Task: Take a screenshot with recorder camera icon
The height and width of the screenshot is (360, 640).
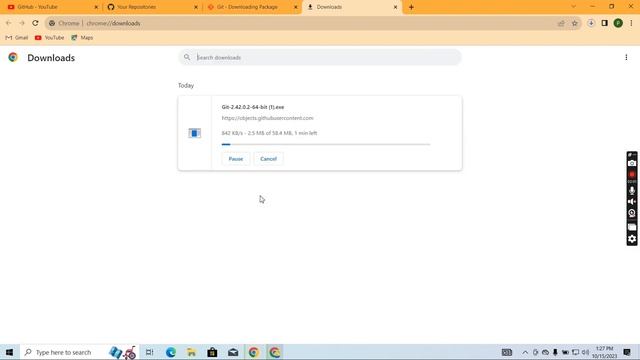Action: pyautogui.click(x=632, y=163)
